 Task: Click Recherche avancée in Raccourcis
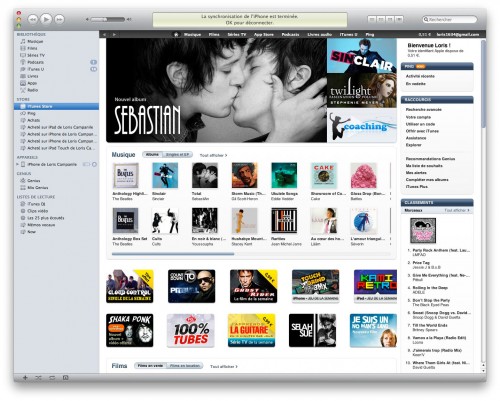(423, 110)
